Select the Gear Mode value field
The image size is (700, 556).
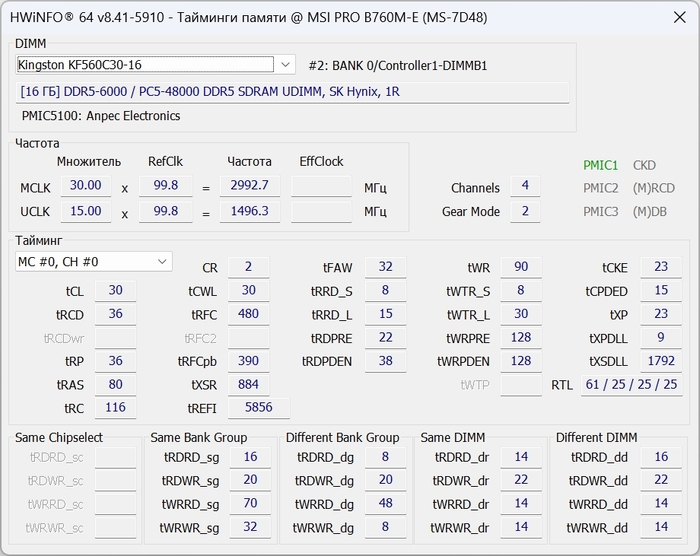coord(524,211)
